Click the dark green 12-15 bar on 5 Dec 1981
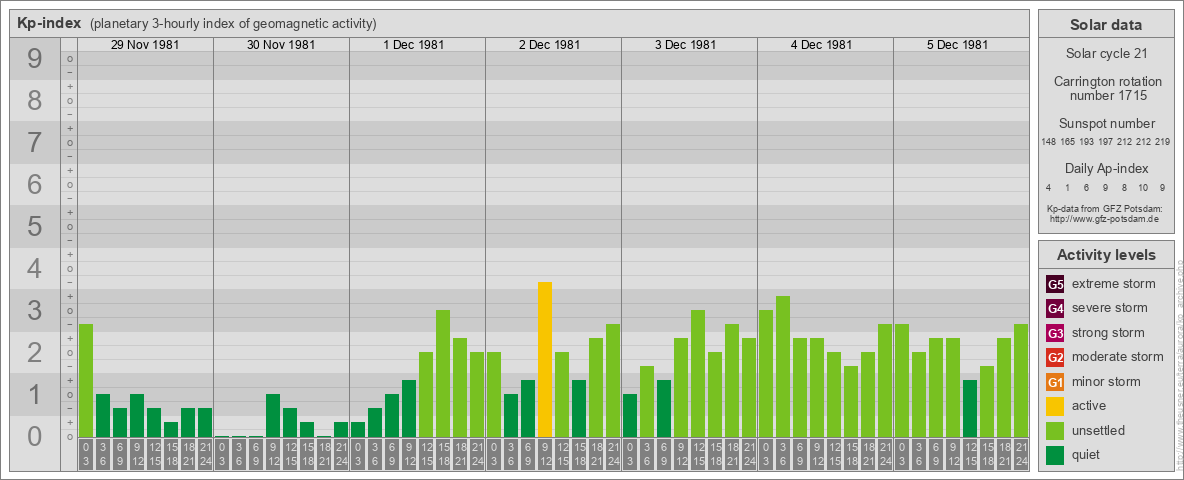 (970, 408)
